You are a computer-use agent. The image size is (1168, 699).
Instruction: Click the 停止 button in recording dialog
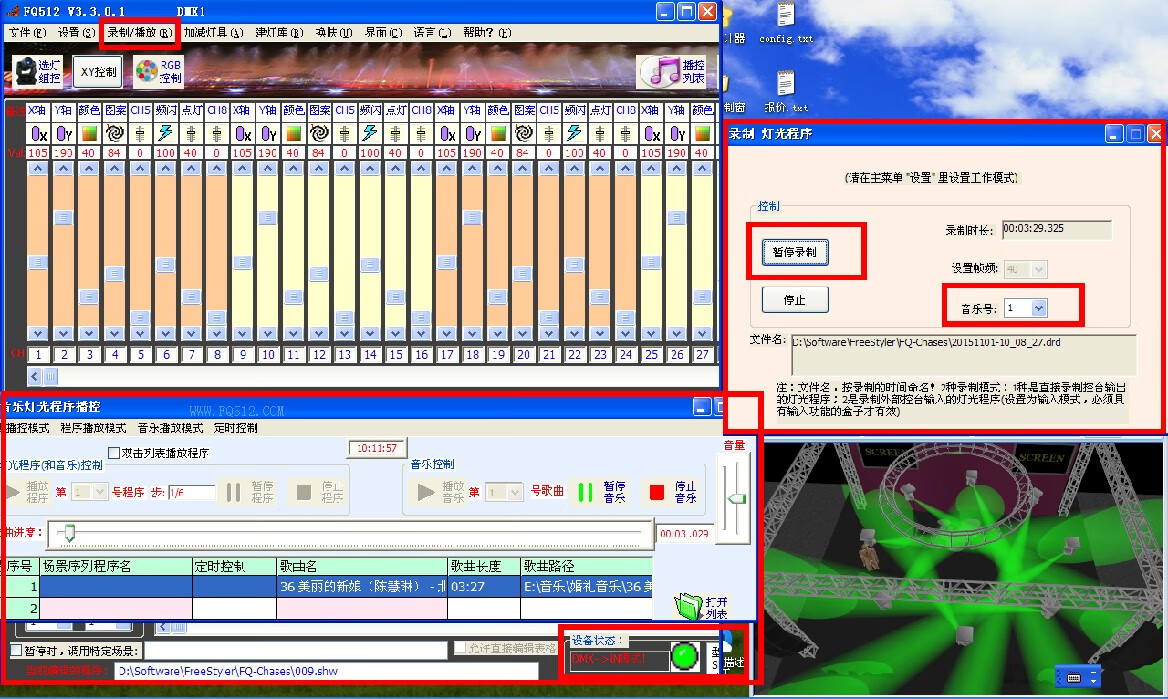[795, 299]
